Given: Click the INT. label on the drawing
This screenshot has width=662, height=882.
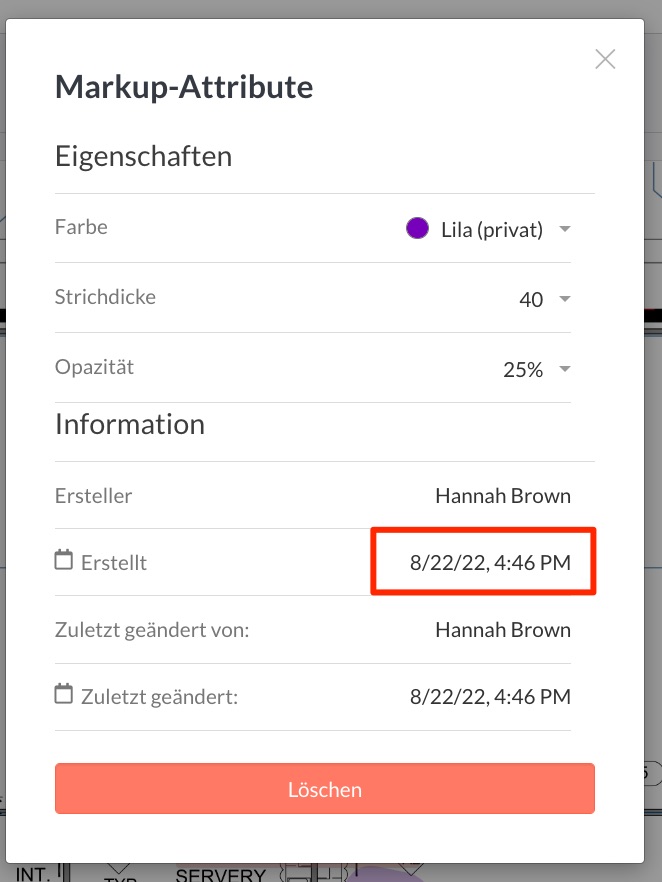Looking at the screenshot, I should (x=27, y=870).
